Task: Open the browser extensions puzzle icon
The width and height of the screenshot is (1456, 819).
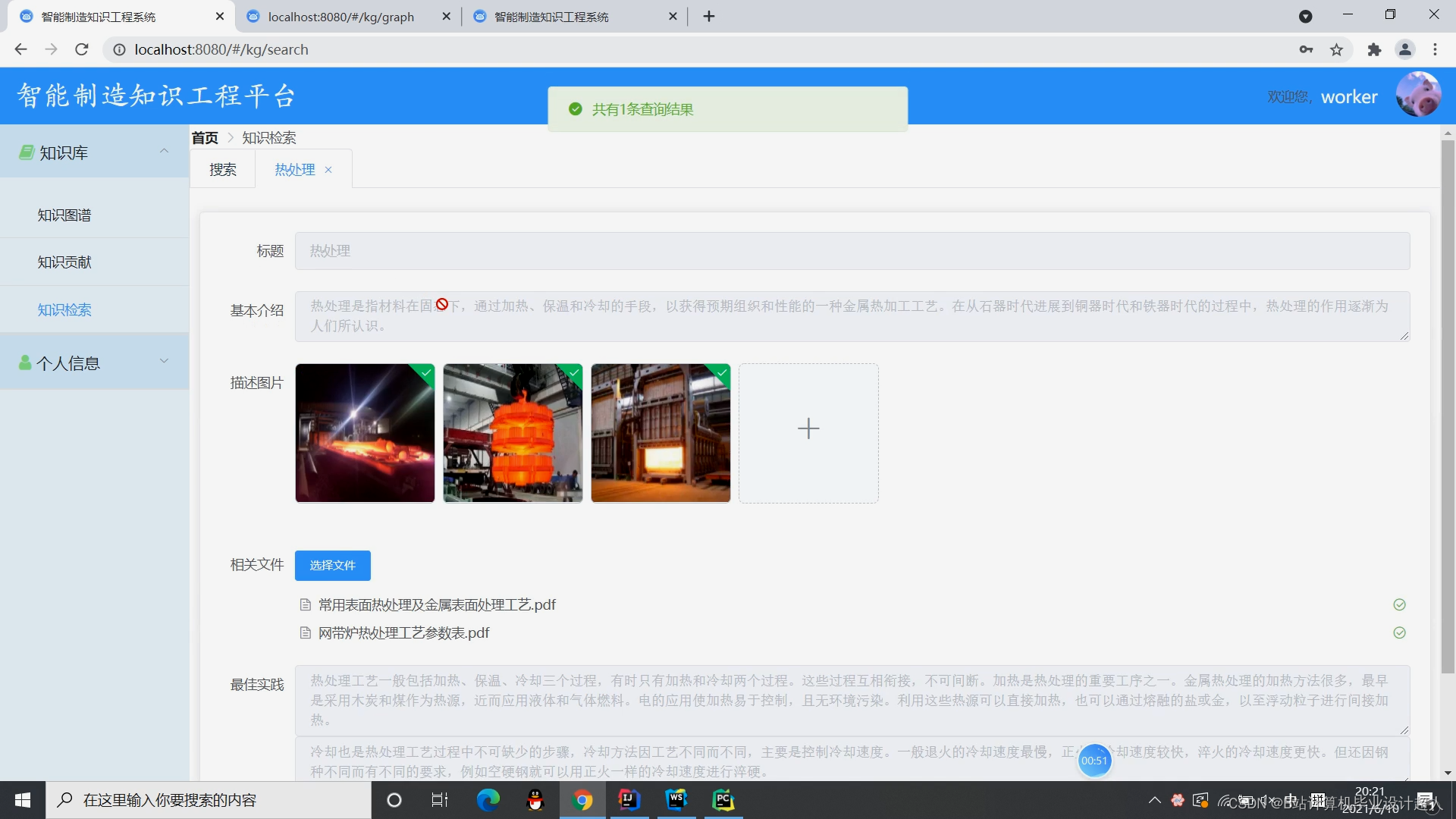Action: (x=1374, y=50)
